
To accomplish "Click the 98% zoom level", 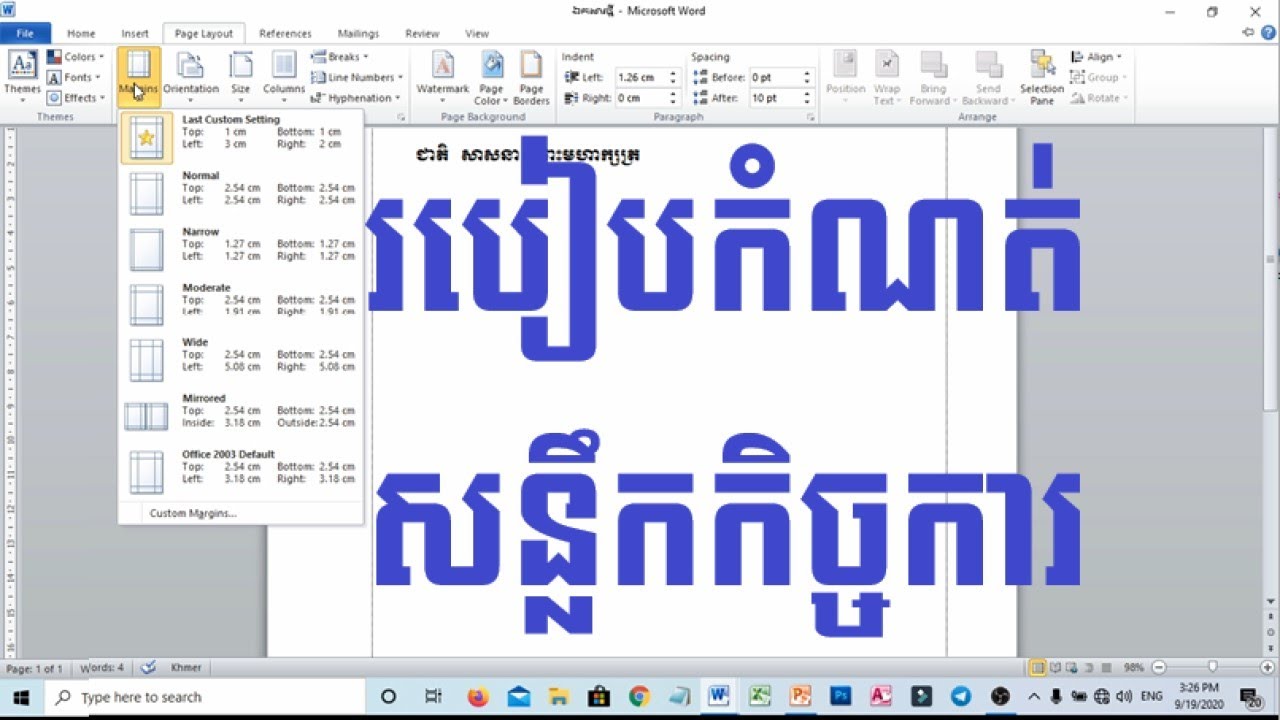I will [x=1134, y=667].
